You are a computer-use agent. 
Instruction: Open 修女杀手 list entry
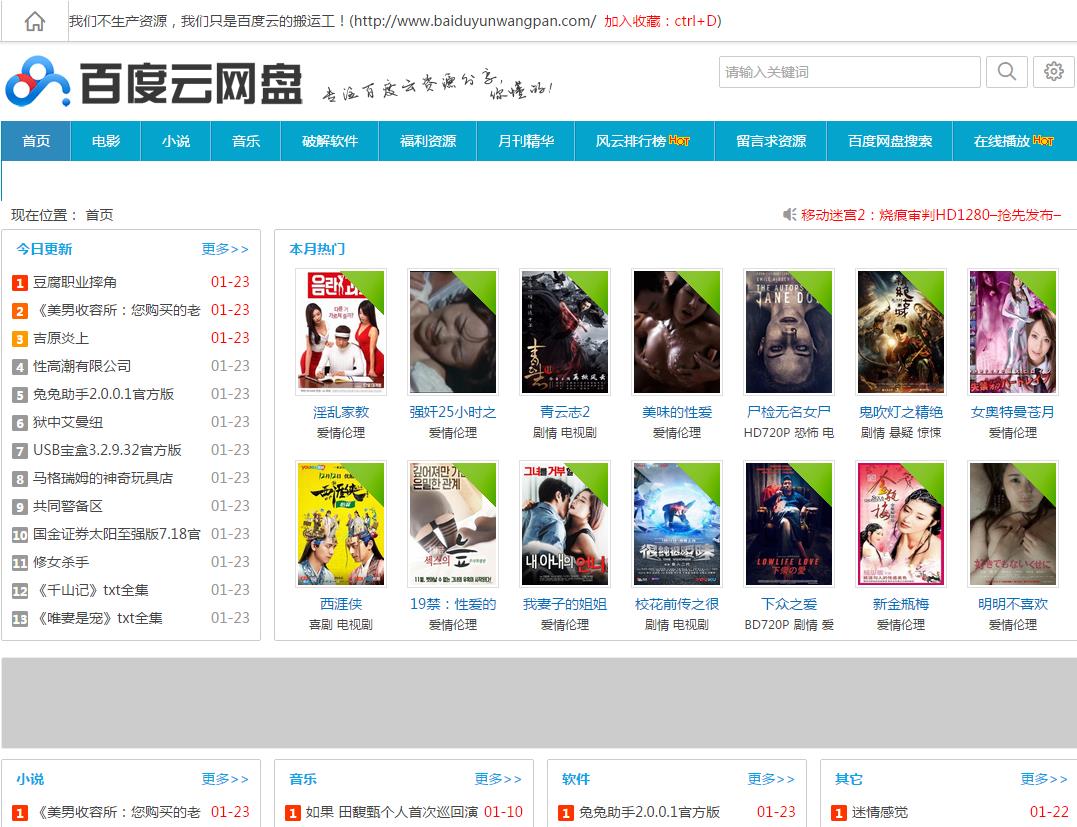(61, 562)
